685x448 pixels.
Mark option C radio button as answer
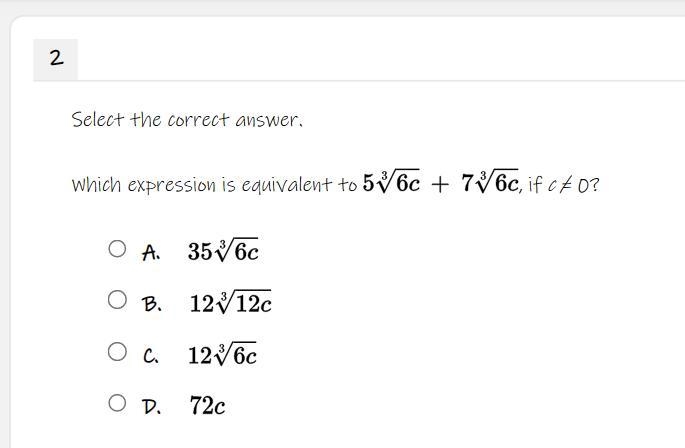[117, 351]
